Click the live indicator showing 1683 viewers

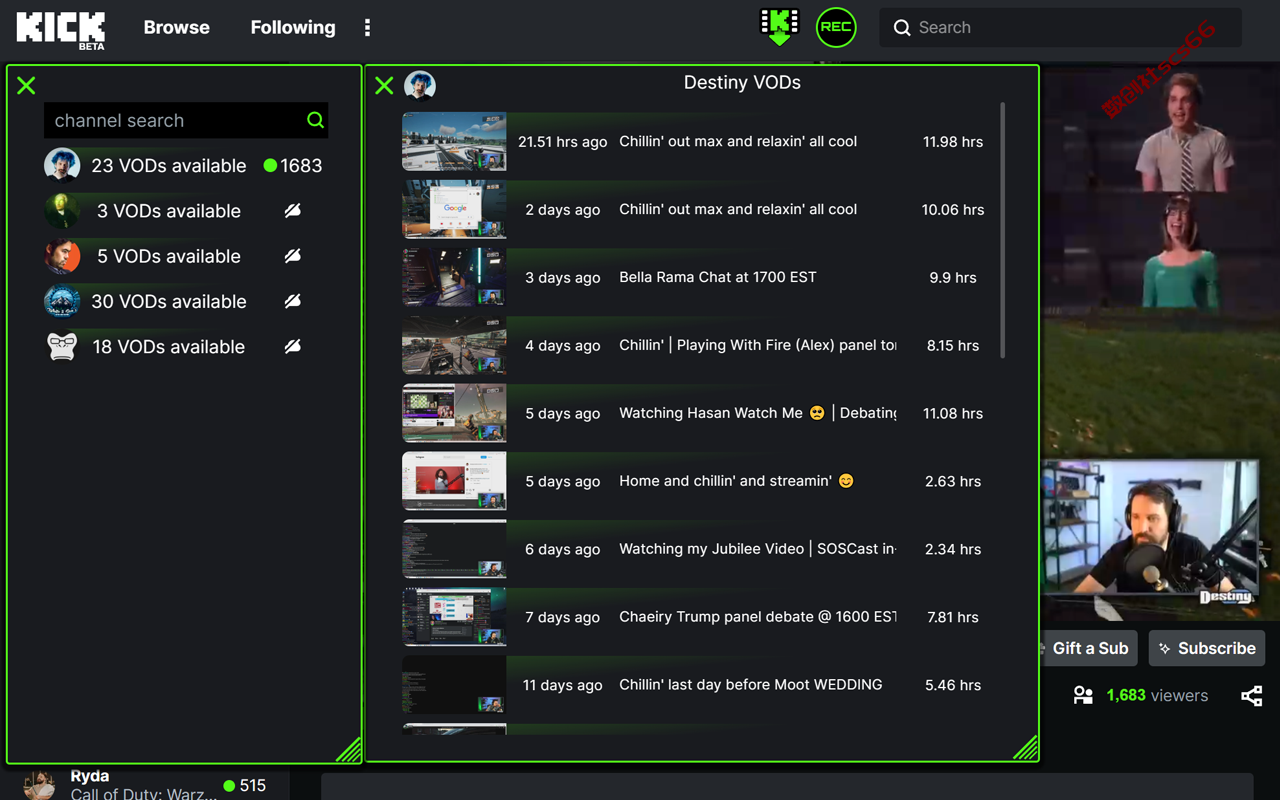pos(292,166)
